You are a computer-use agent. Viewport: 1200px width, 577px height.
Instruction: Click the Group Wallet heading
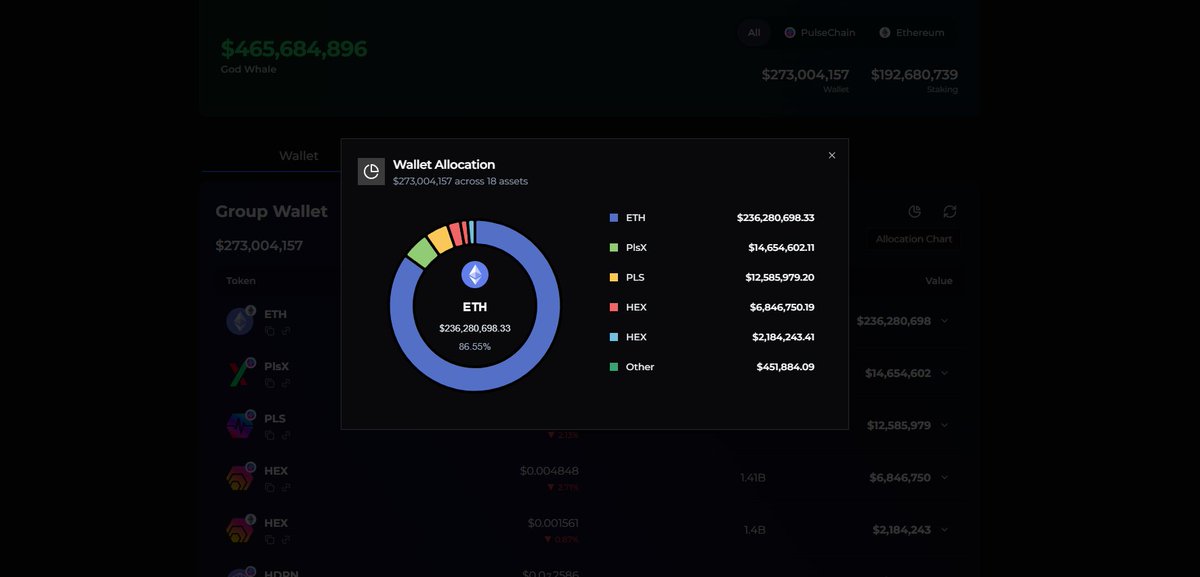click(x=272, y=211)
